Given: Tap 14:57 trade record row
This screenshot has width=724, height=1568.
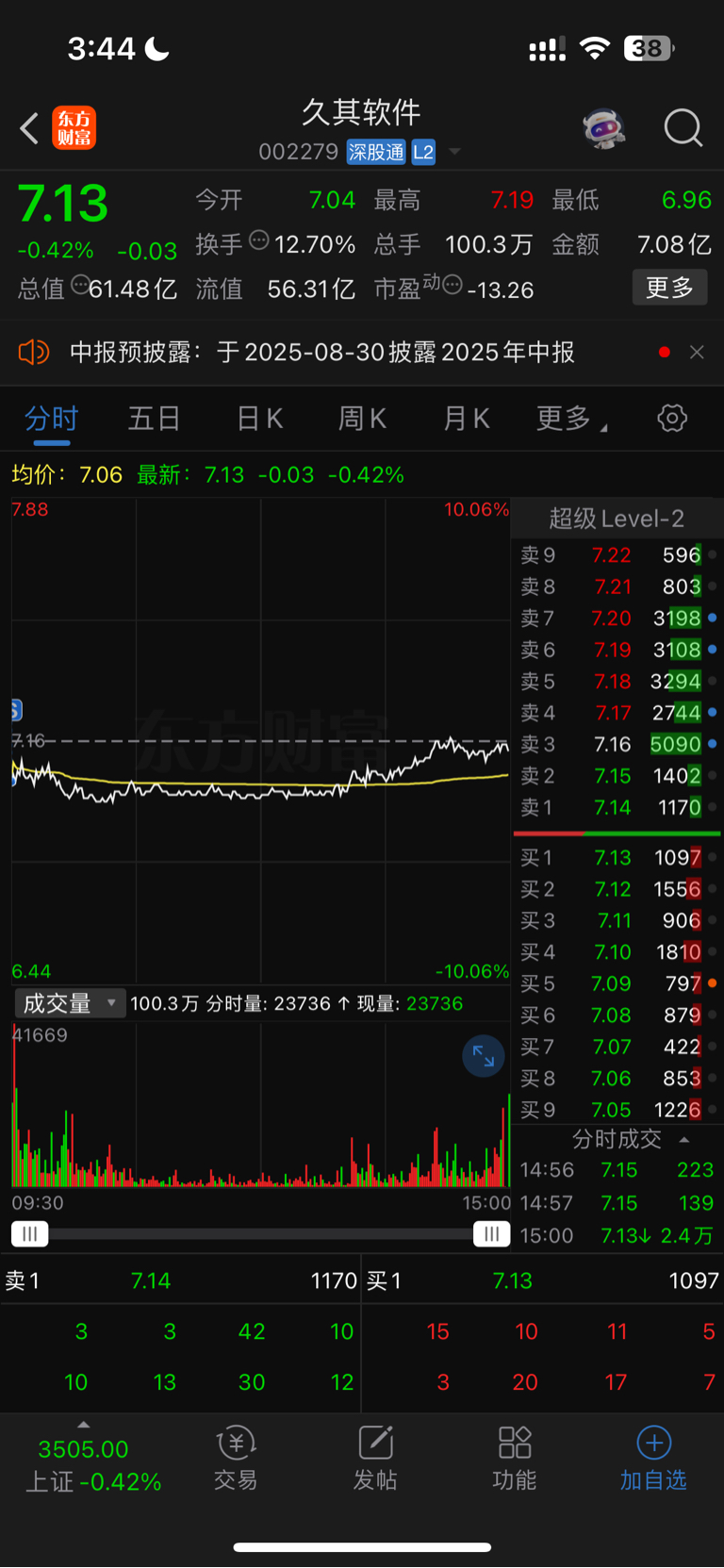Looking at the screenshot, I should (617, 1203).
